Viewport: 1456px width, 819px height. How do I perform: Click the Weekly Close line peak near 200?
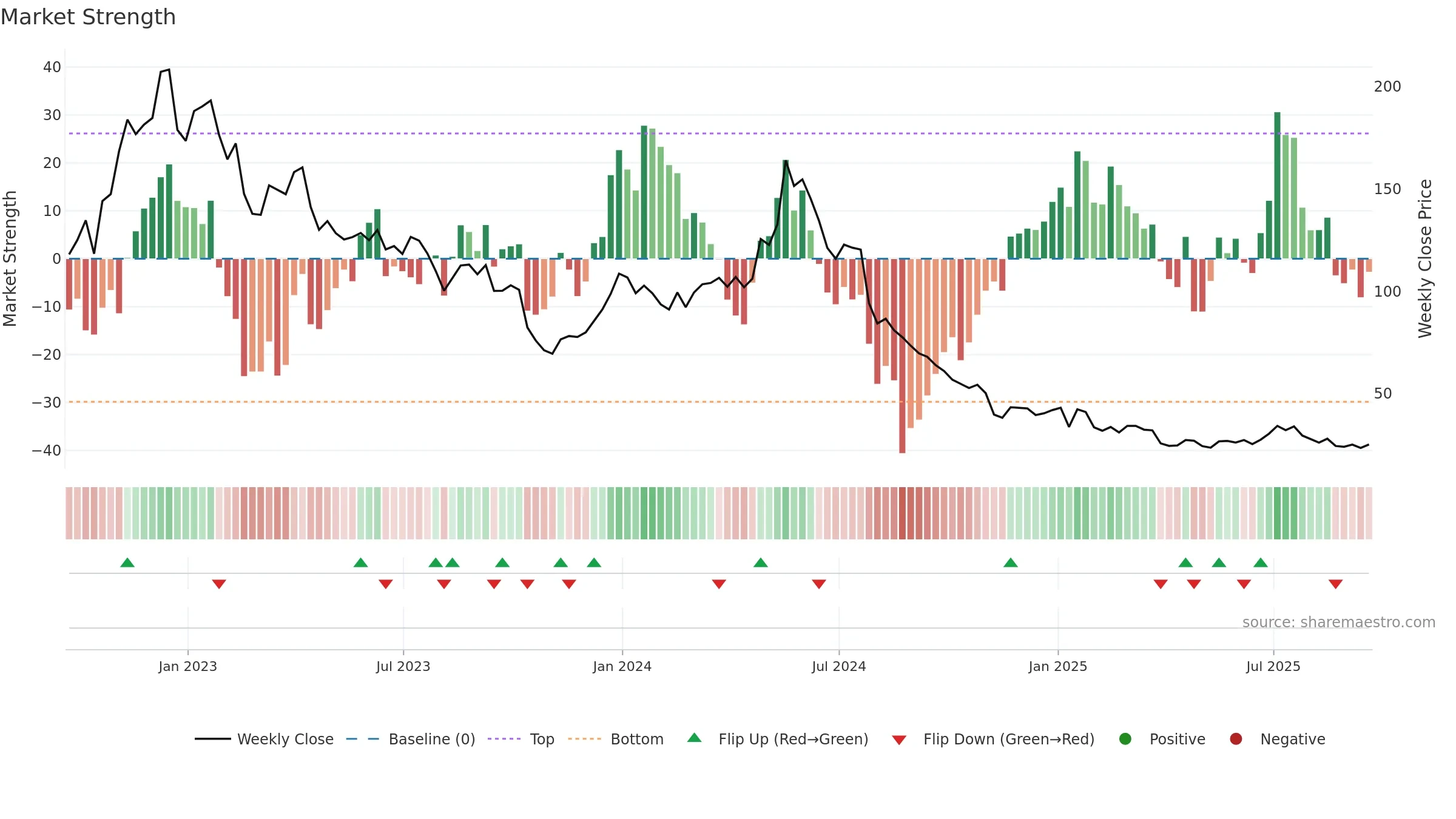click(x=169, y=70)
